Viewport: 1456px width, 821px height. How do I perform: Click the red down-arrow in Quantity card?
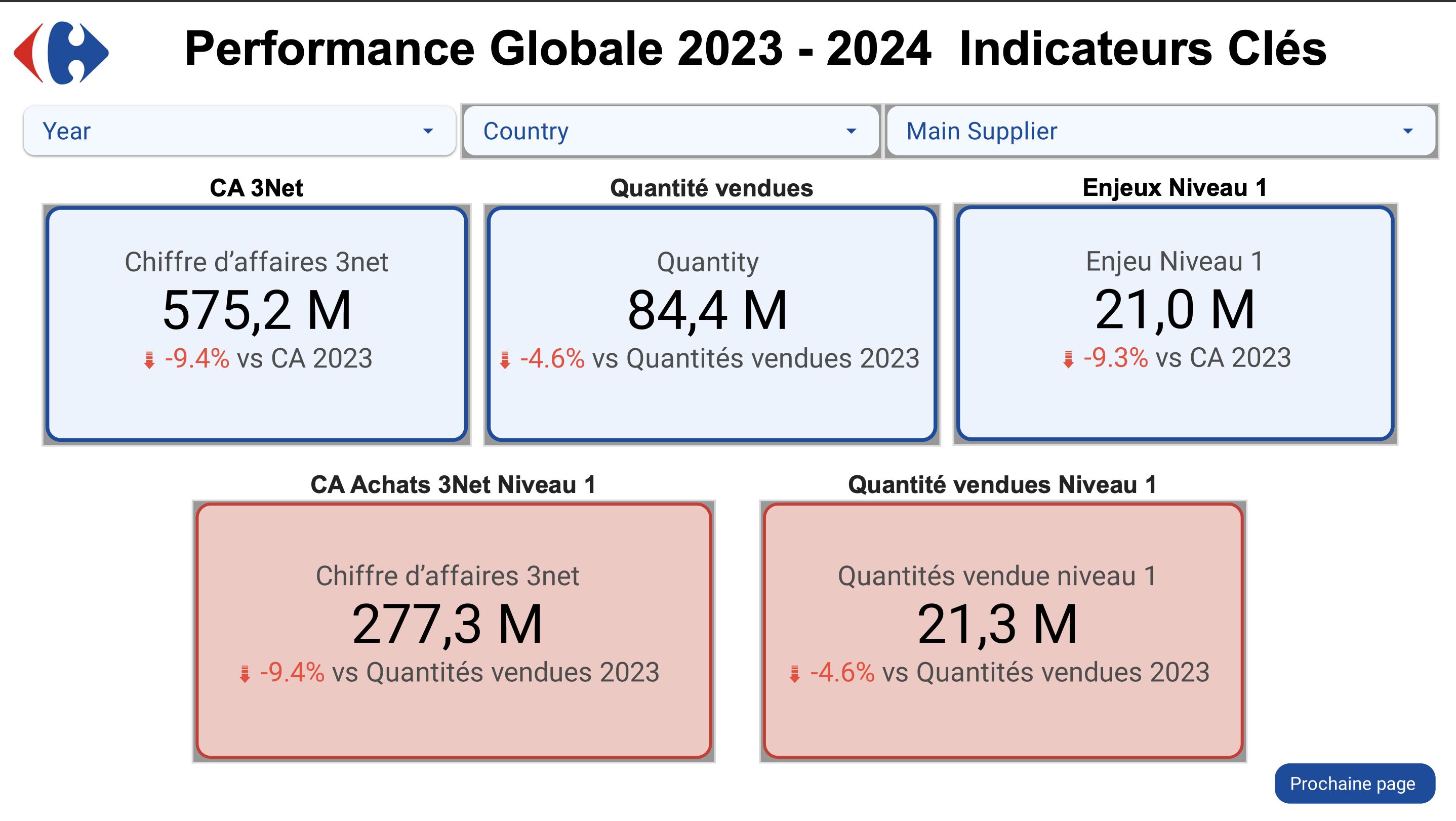click(x=505, y=360)
